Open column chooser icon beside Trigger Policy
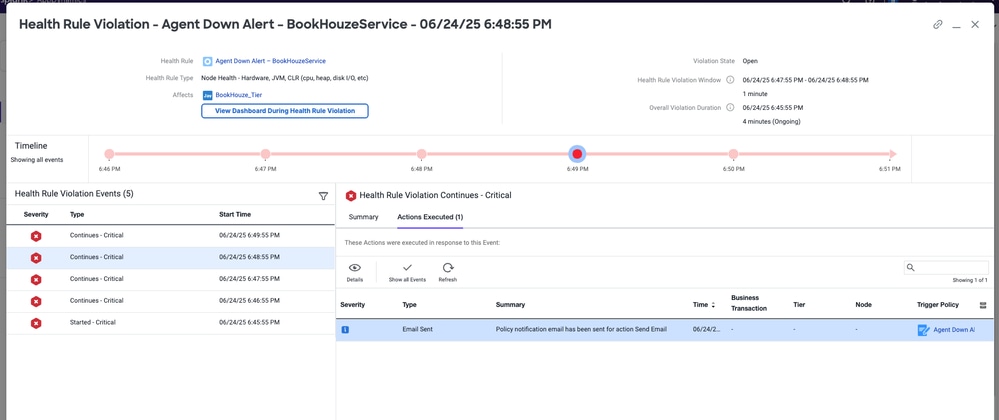The width and height of the screenshot is (999, 420). (x=982, y=305)
